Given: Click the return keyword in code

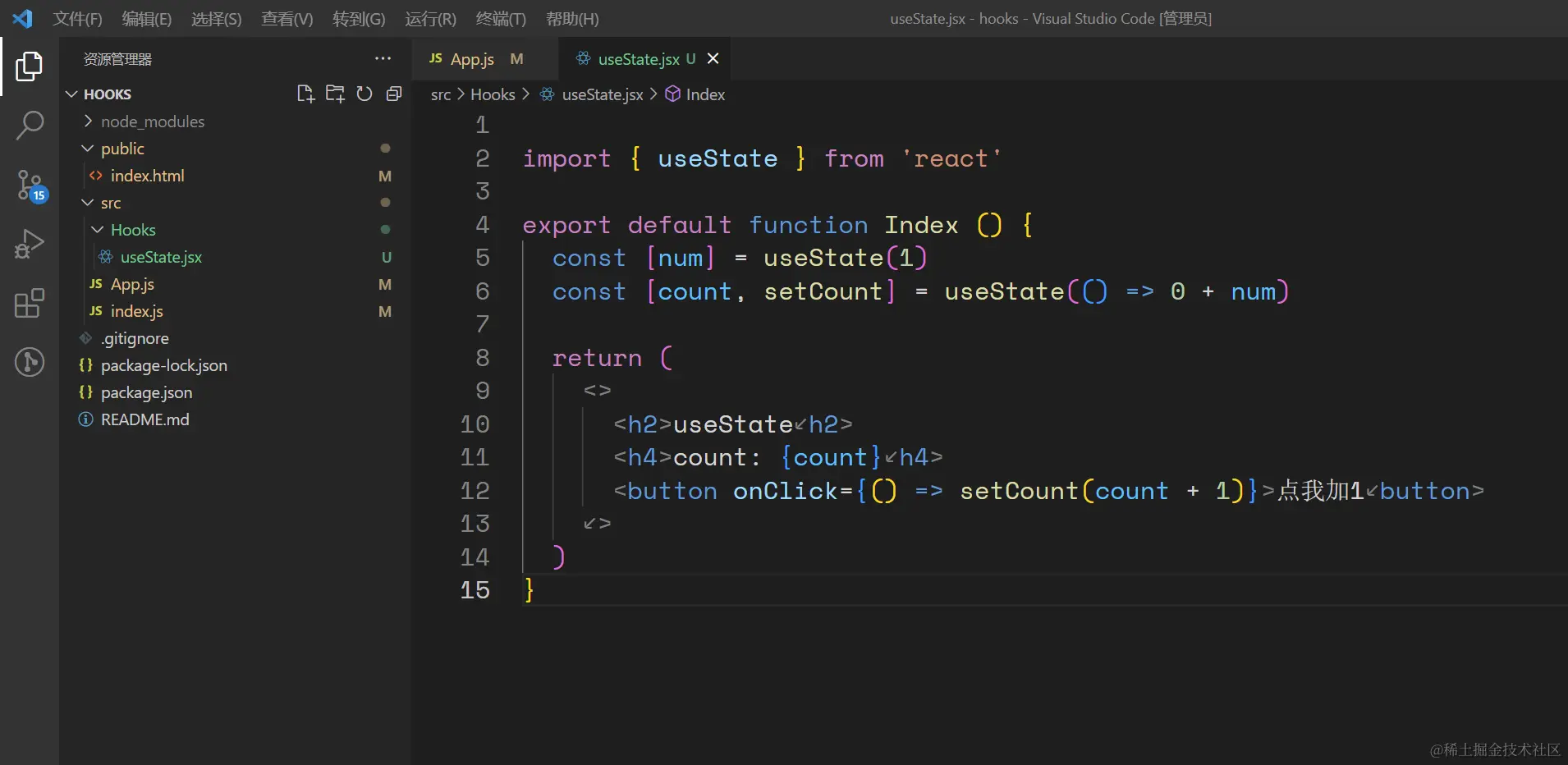Looking at the screenshot, I should click(x=597, y=358).
